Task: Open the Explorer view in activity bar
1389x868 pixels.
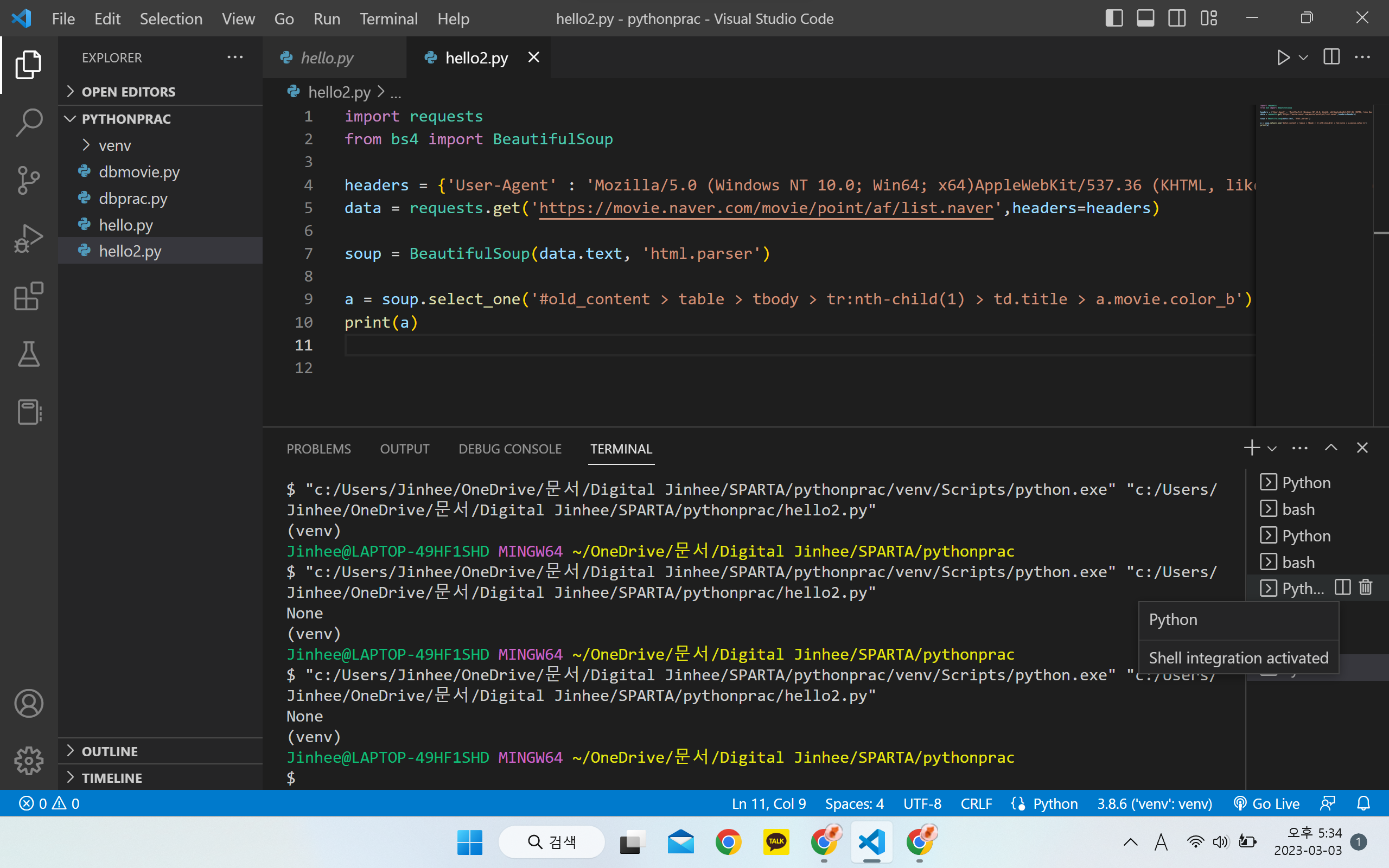Action: [29, 65]
